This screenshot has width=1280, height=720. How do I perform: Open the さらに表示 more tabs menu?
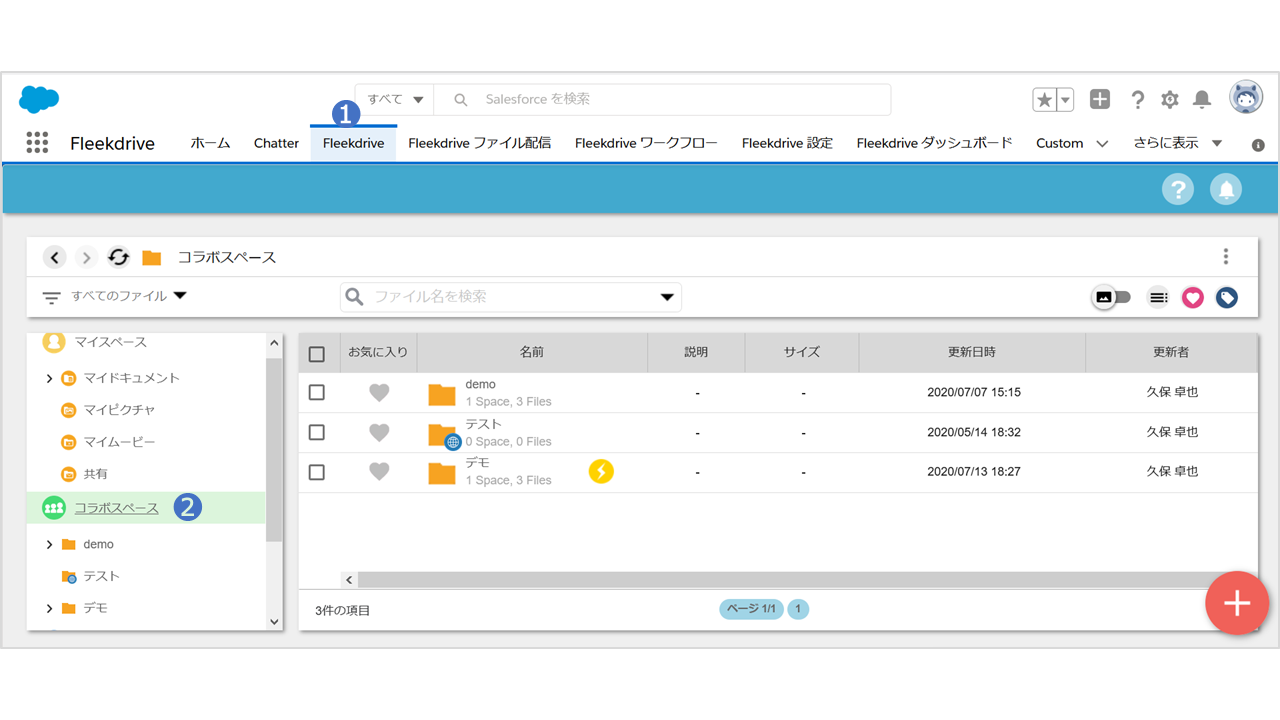coord(1177,143)
